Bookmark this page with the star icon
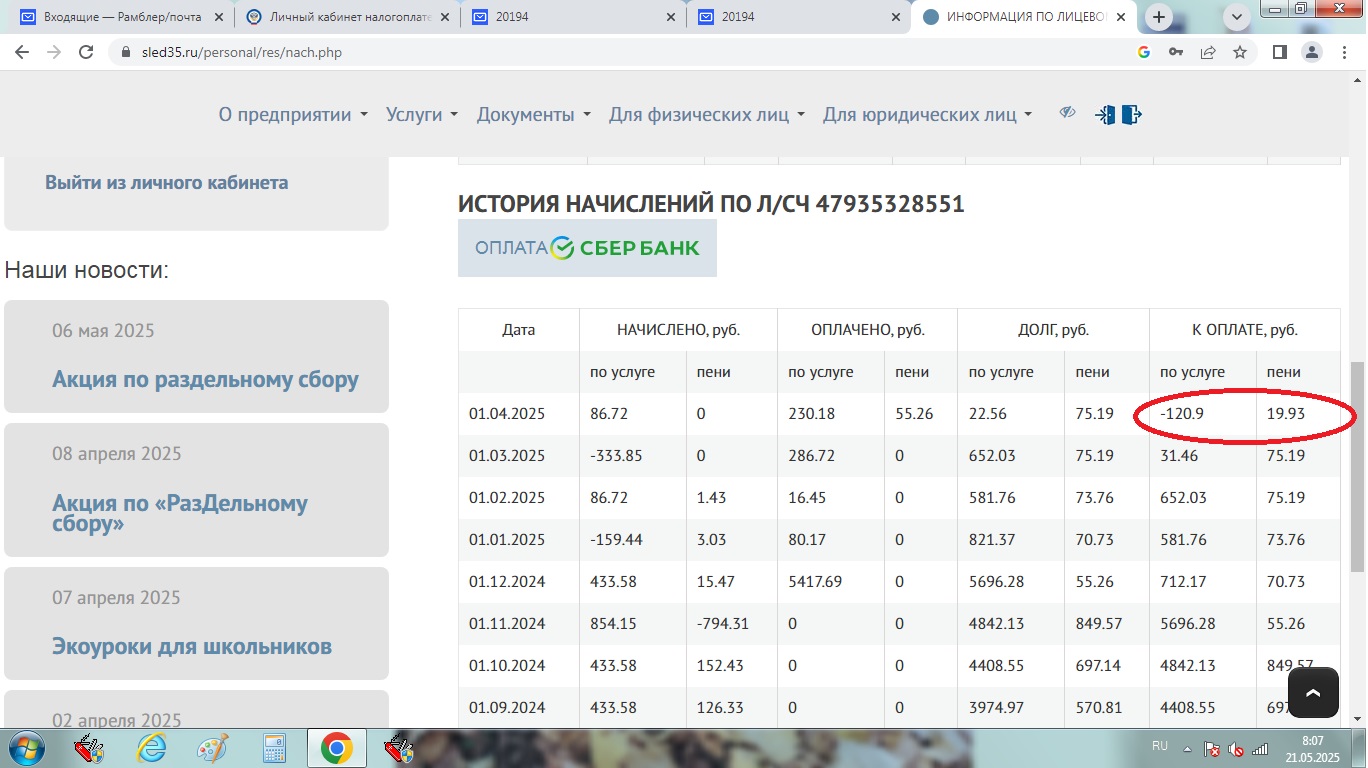The height and width of the screenshot is (768, 1368). pyautogui.click(x=1240, y=52)
